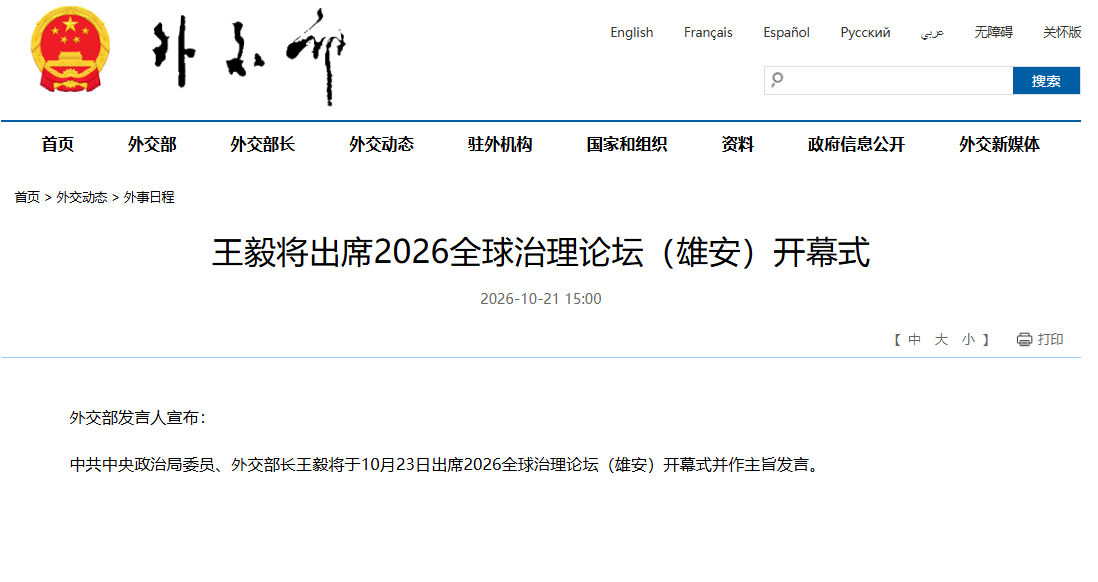Viewport: 1098px width, 582px height.
Task: Open the 关怀版 version link
Action: [1062, 32]
